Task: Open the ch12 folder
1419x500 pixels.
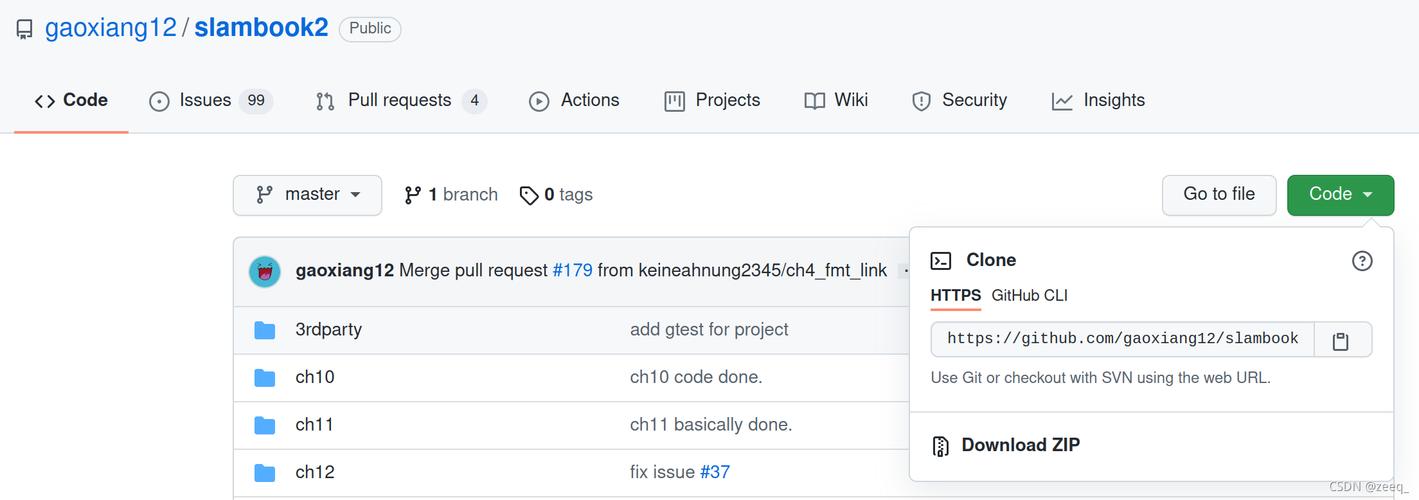Action: click(x=315, y=472)
